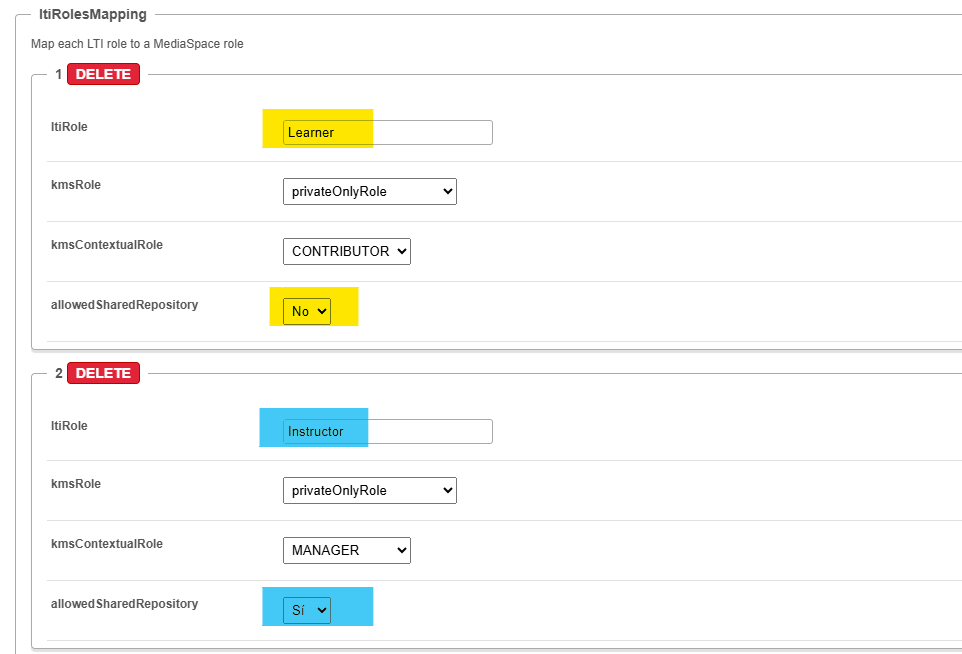The image size is (962, 654).
Task: Select the kmsRole label in mapping 2
Action: click(76, 483)
